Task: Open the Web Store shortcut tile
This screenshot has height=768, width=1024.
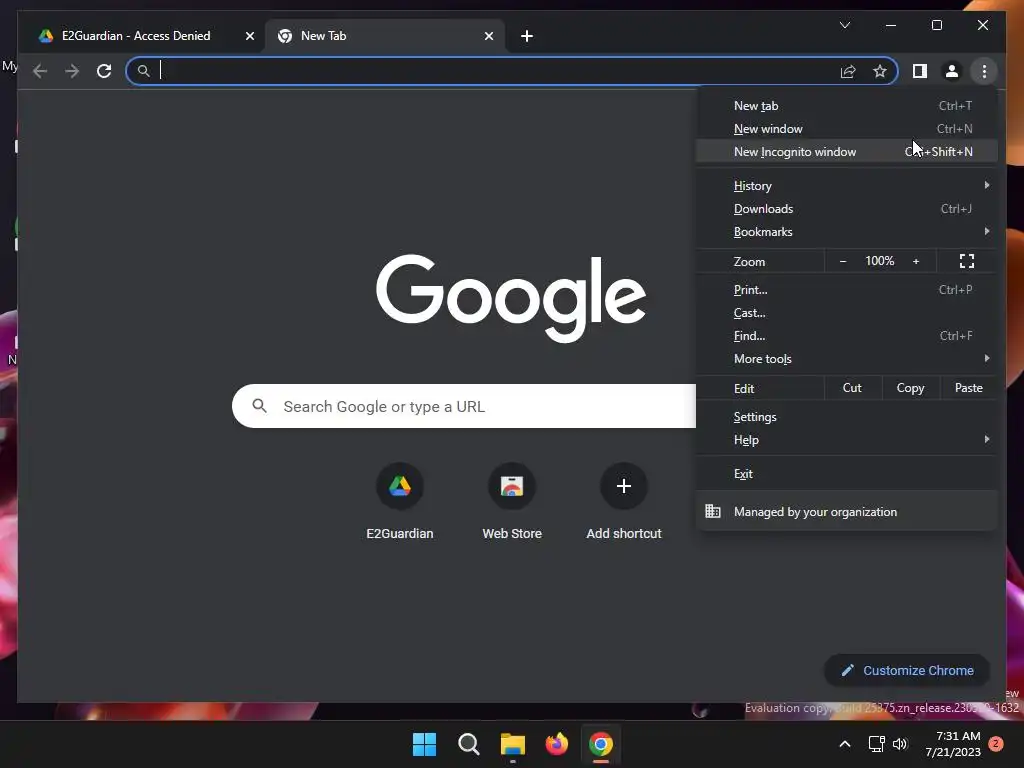Action: (x=512, y=502)
